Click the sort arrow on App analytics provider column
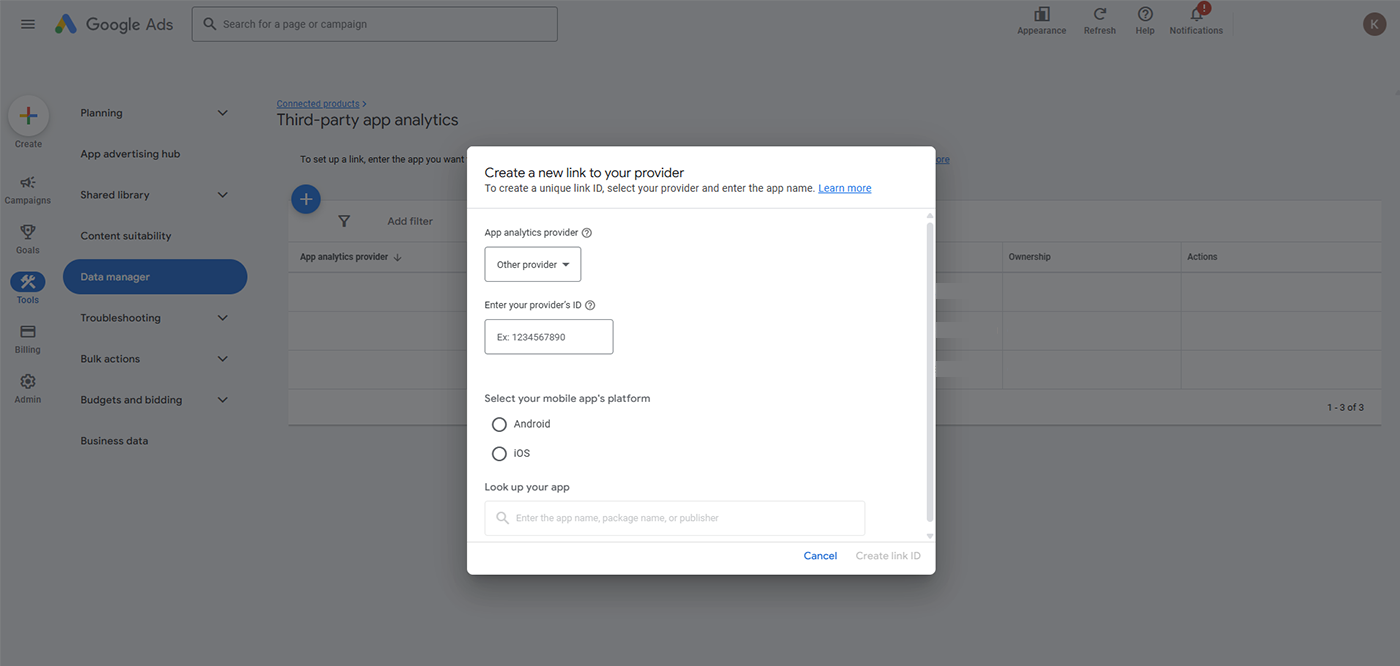Viewport: 1400px width, 666px height. click(x=398, y=257)
